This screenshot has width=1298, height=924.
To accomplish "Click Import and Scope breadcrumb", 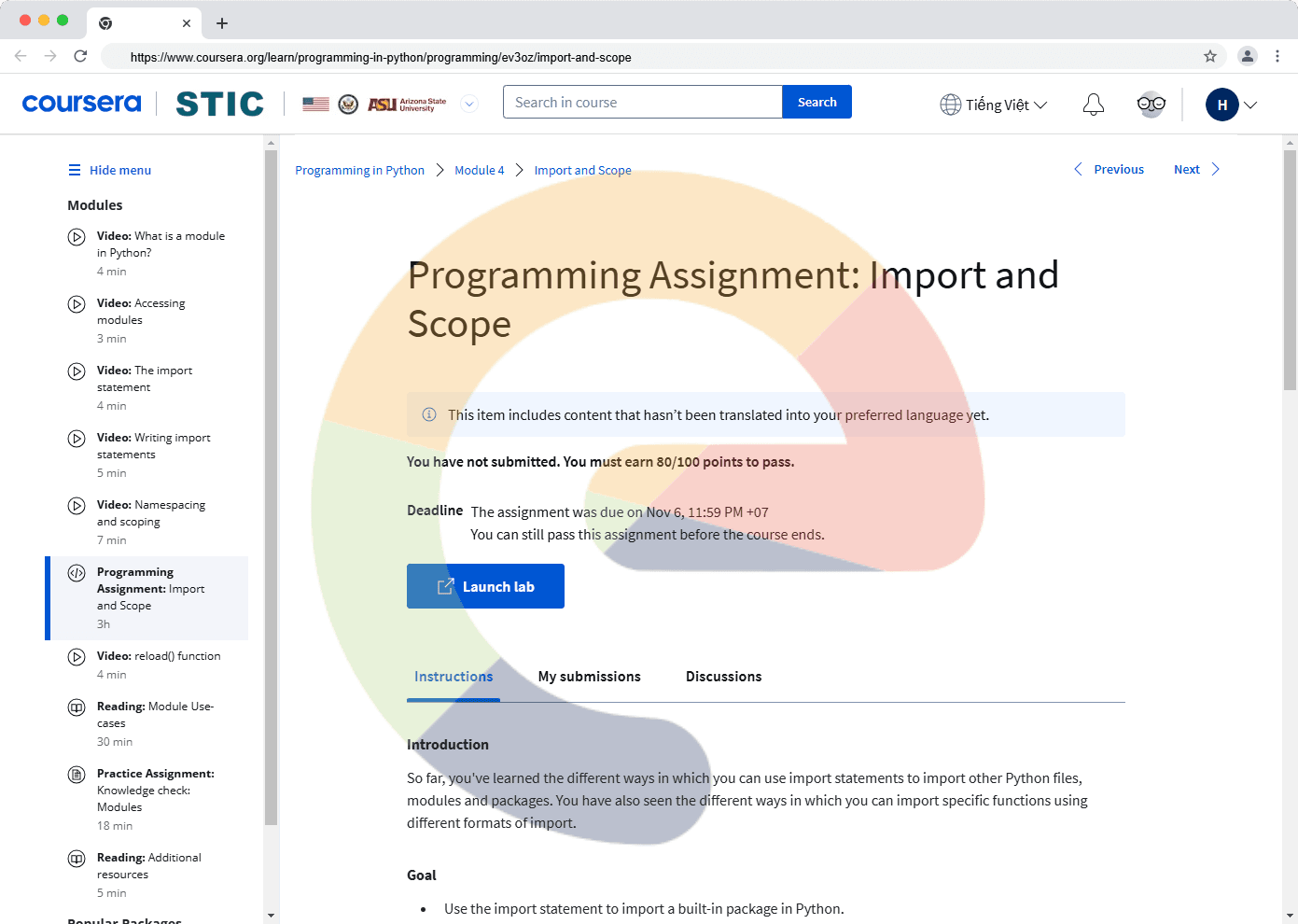I will click(x=582, y=170).
